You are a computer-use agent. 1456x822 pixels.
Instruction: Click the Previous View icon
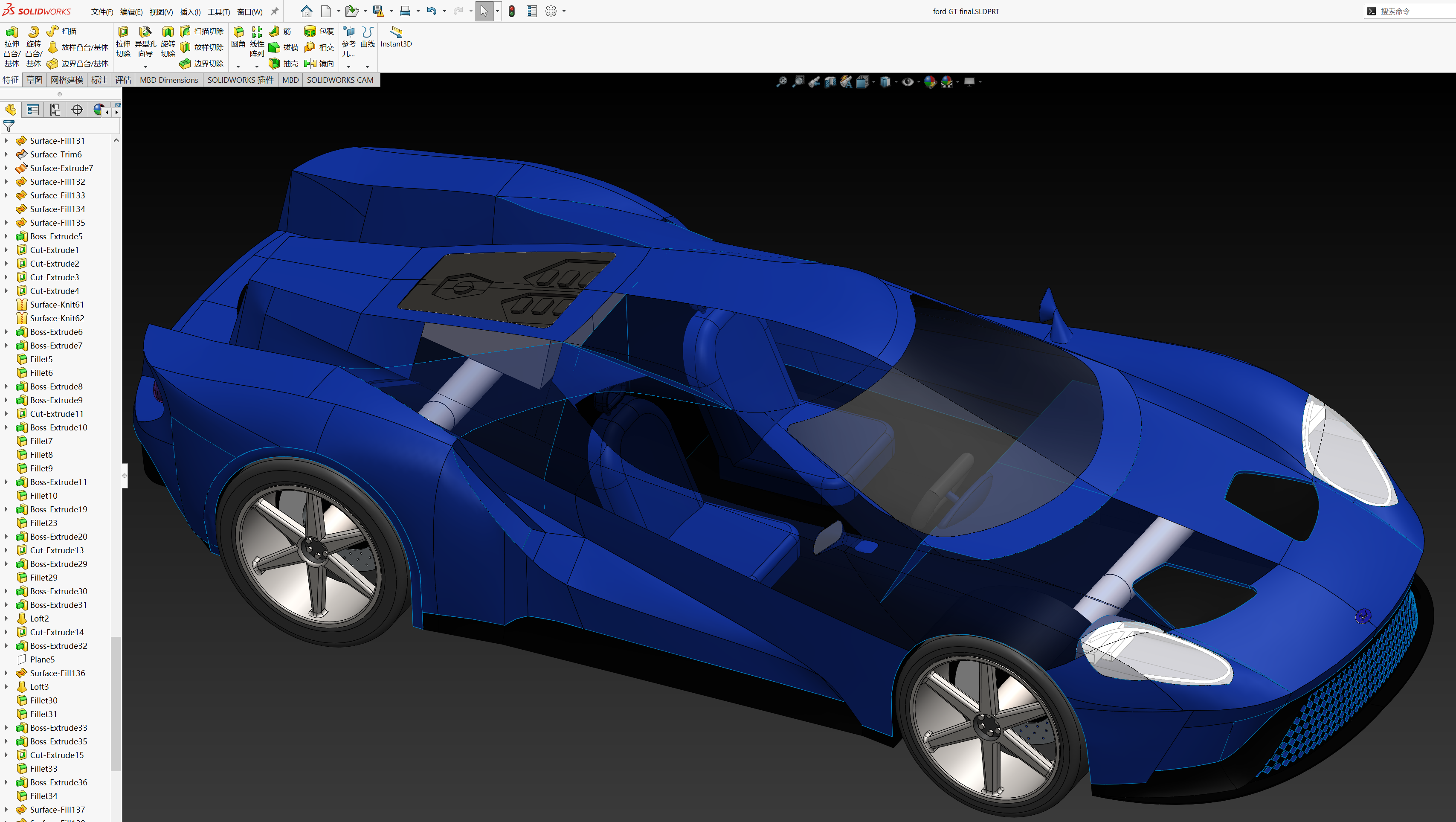point(814,82)
